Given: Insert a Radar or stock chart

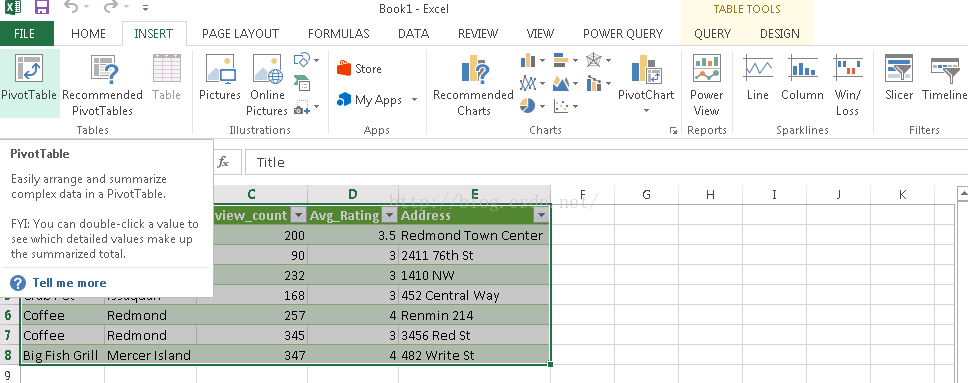Looking at the screenshot, I should (x=593, y=60).
